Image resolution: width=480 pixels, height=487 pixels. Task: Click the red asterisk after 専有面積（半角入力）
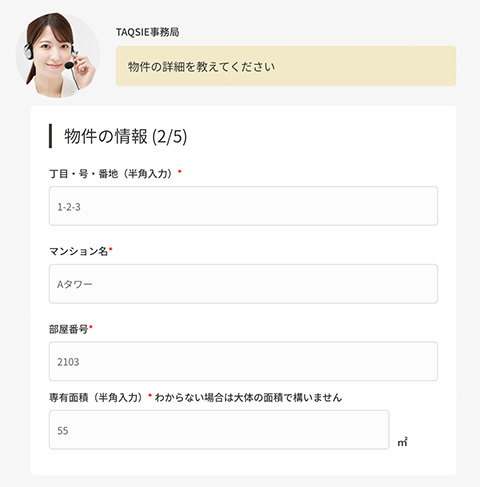click(150, 395)
